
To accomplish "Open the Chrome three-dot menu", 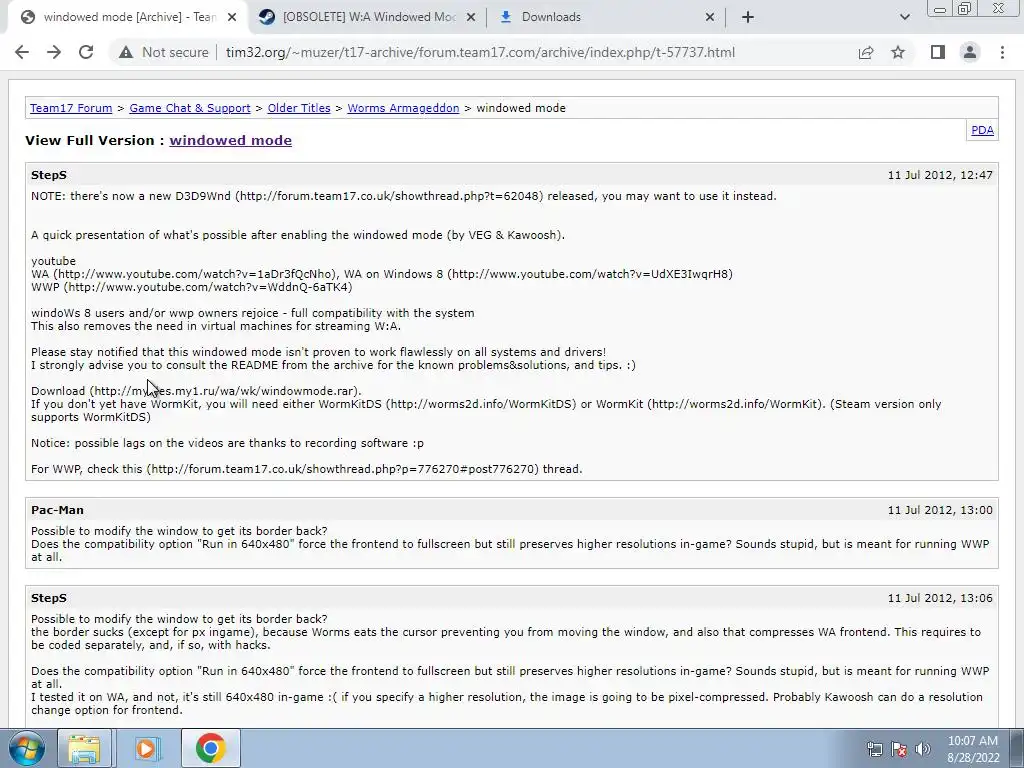I will click(1002, 52).
